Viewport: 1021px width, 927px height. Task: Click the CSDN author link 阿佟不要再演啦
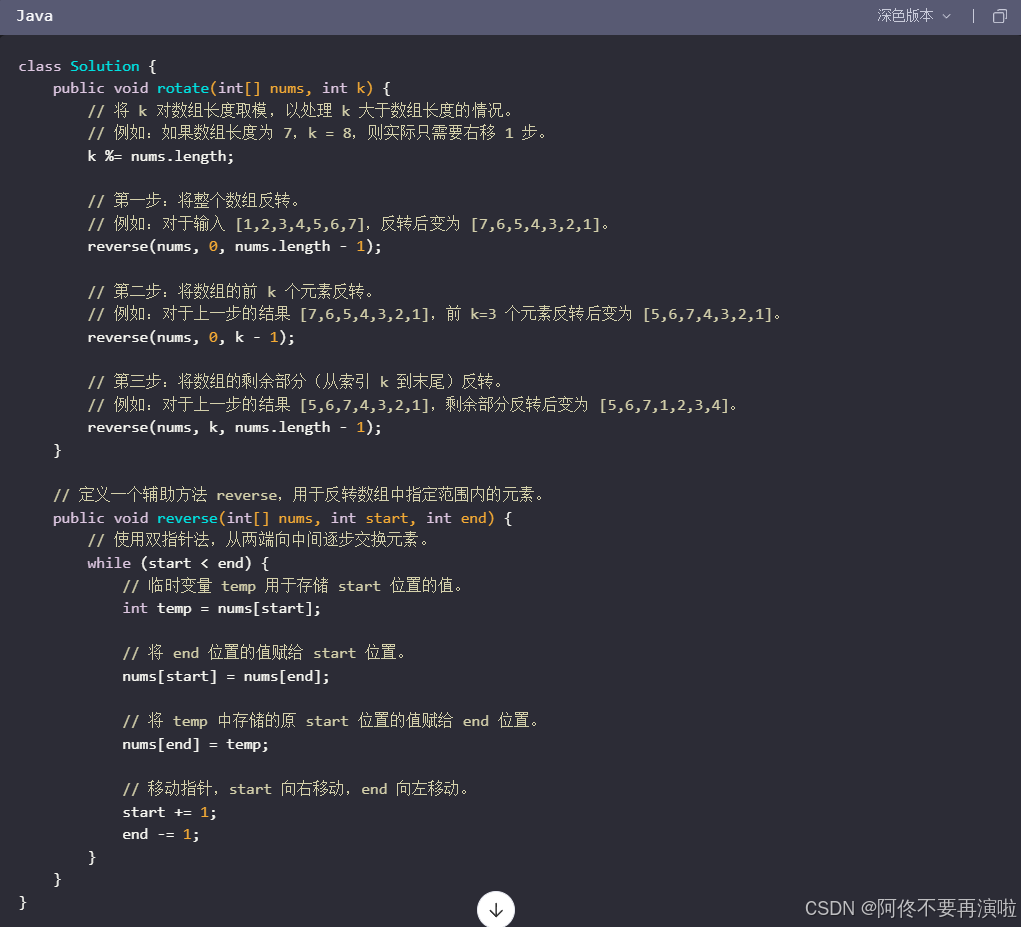[940, 908]
